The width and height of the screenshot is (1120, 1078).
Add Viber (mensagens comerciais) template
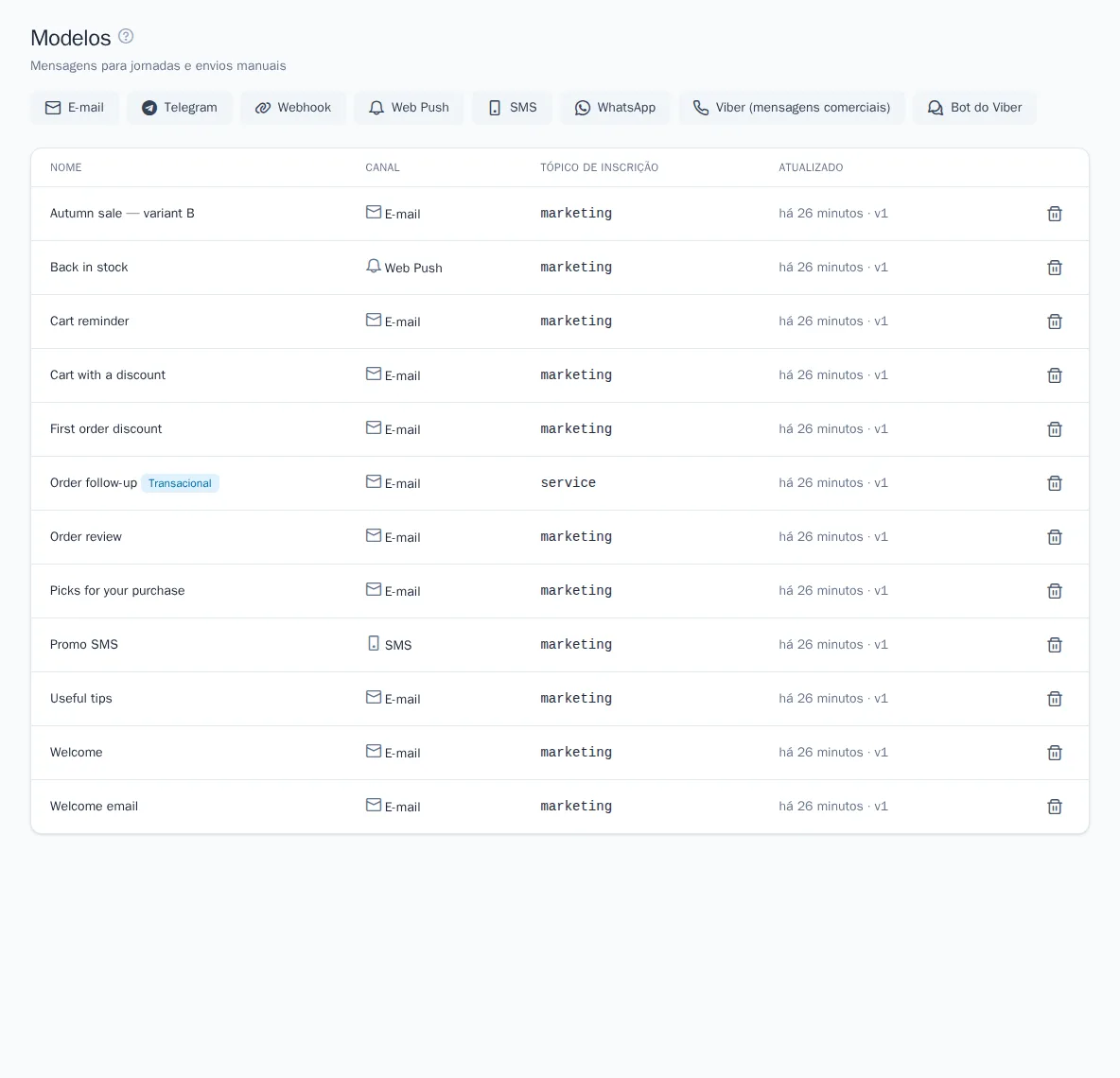click(x=792, y=108)
